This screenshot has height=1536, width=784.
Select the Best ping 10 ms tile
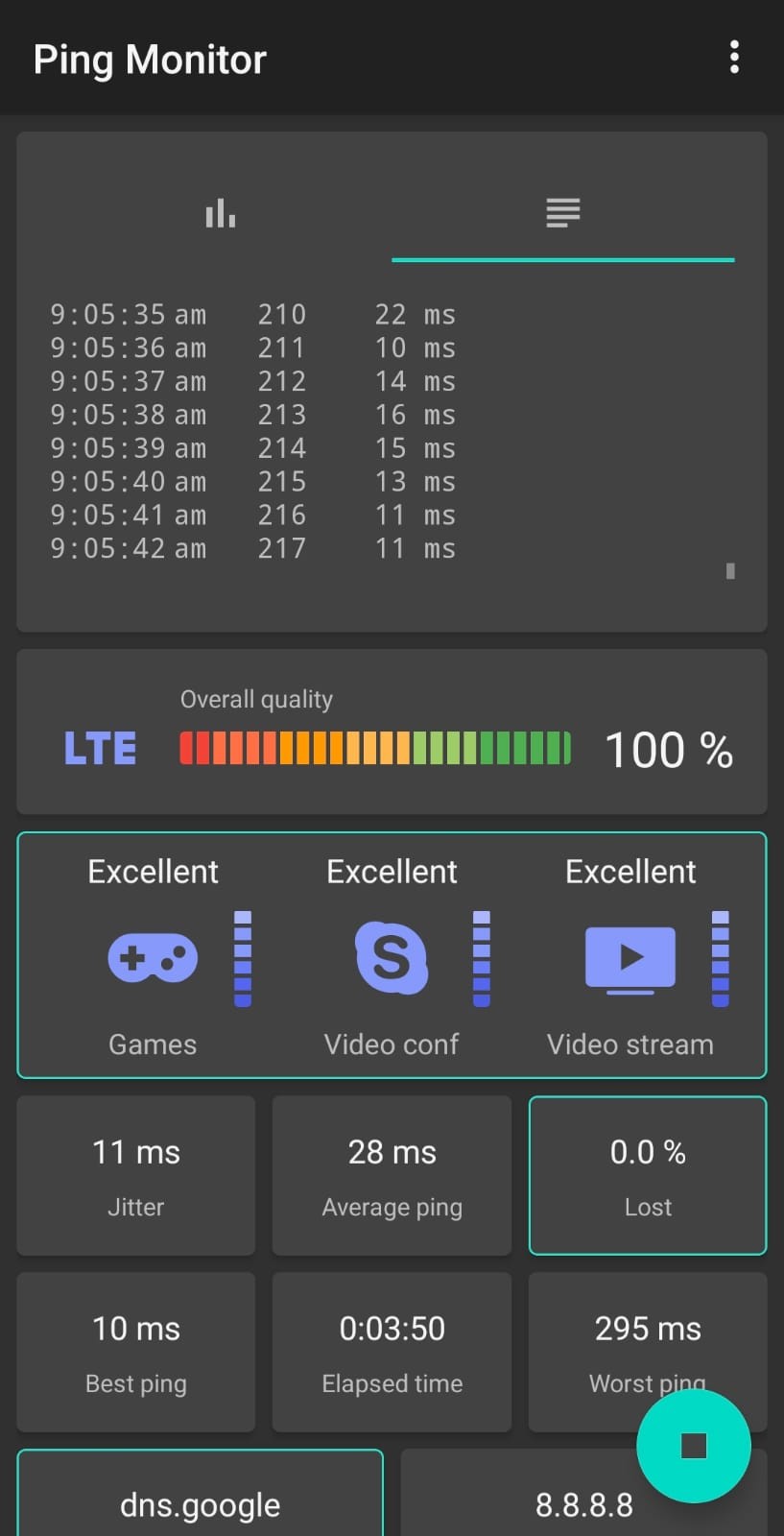pyautogui.click(x=136, y=1352)
